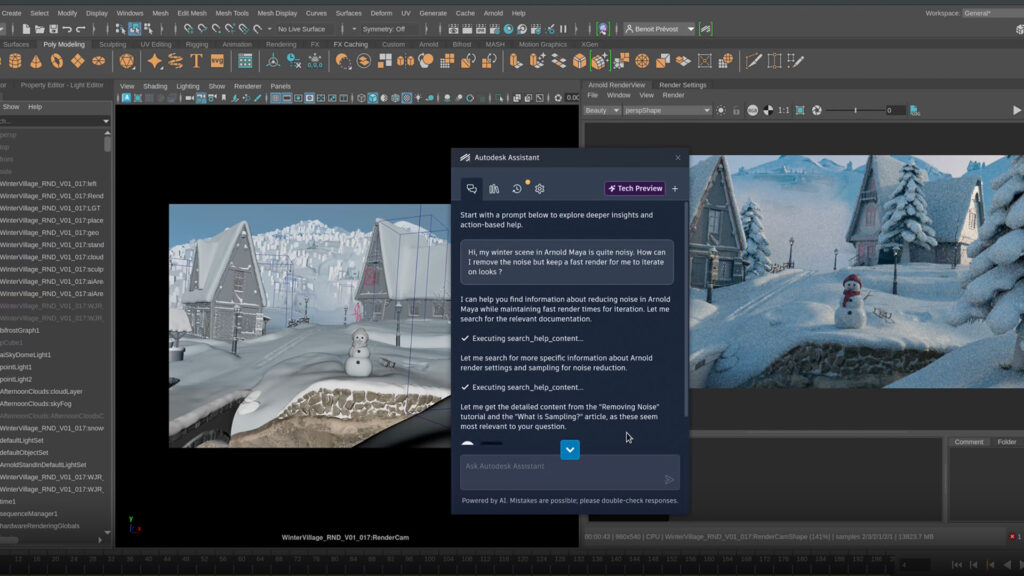This screenshot has width=1024, height=576.
Task: Select the chat conversation icon in Autodesk Assistant
Action: (x=472, y=188)
